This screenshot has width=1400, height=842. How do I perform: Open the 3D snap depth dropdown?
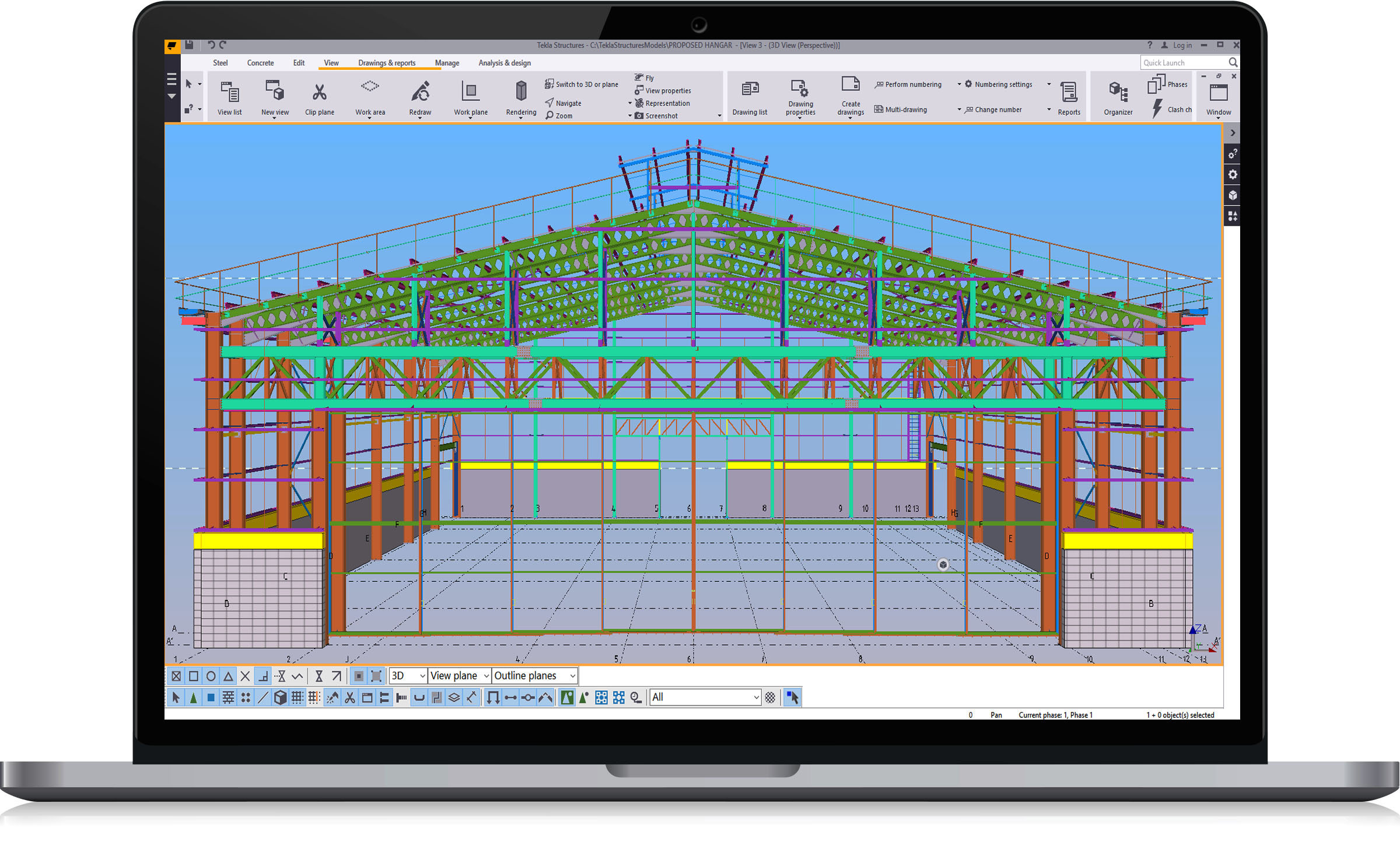click(x=408, y=676)
